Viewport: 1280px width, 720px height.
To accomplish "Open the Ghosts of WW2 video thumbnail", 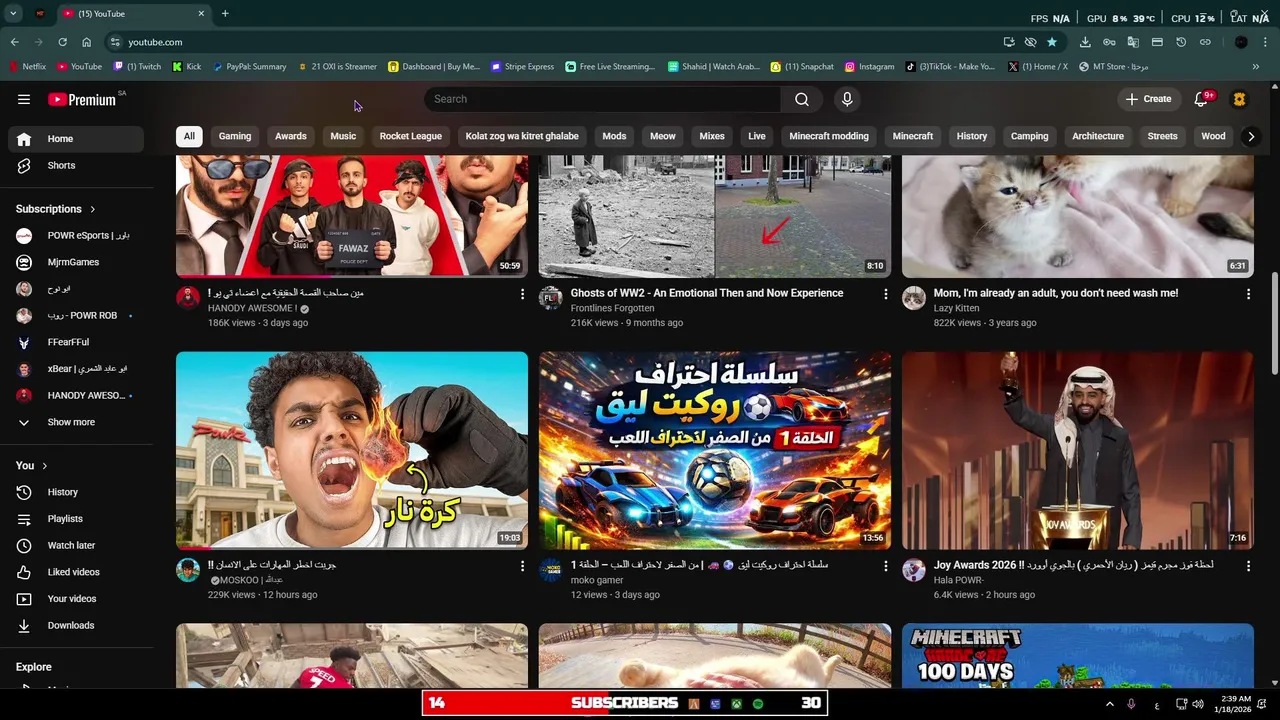I will tap(715, 216).
